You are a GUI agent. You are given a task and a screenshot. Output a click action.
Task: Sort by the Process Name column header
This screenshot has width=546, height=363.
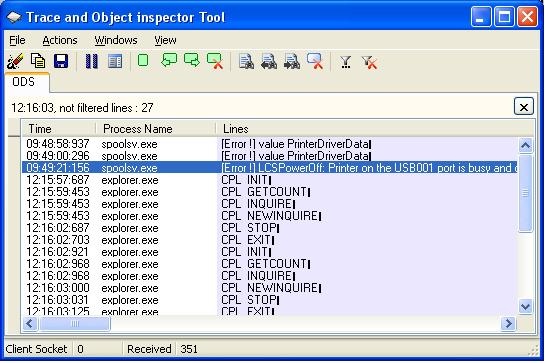(156, 129)
